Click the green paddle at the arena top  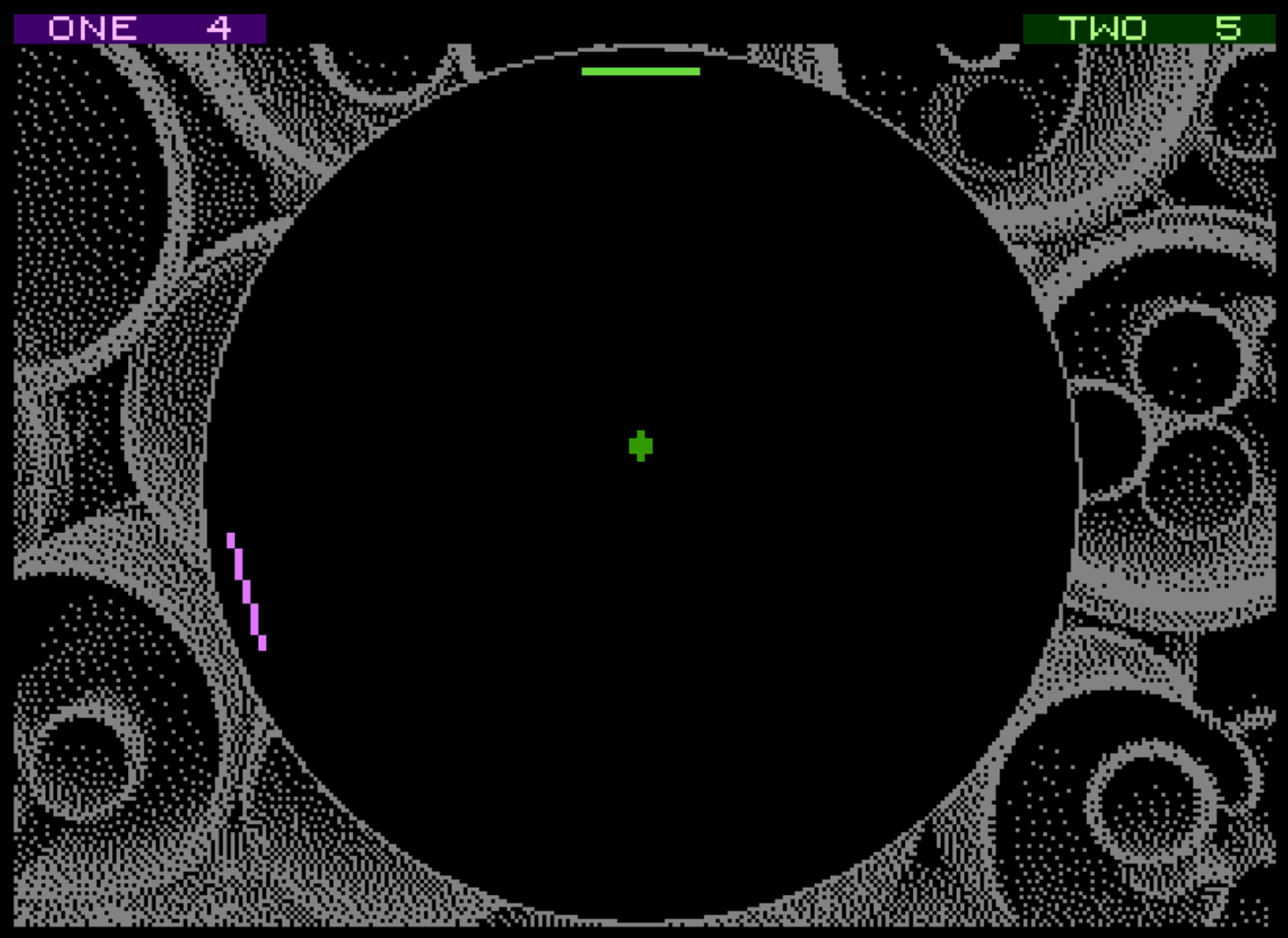(x=641, y=71)
